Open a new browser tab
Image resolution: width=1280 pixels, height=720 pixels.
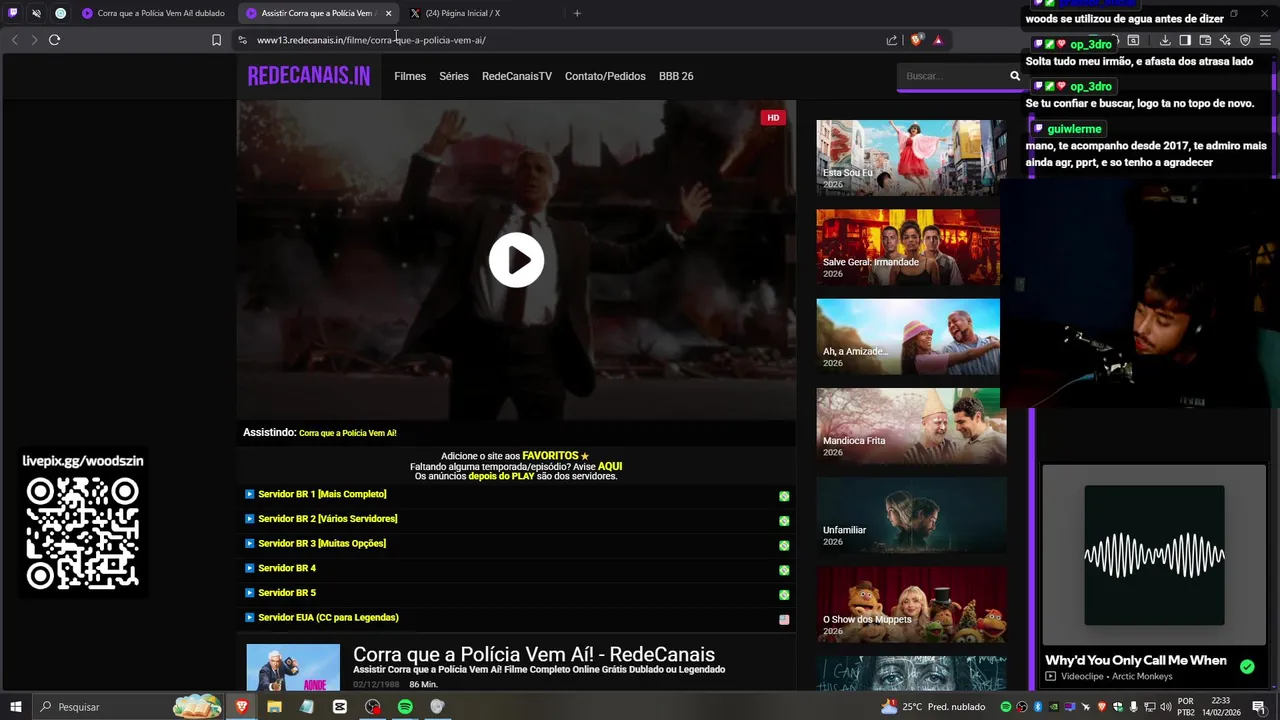click(577, 13)
